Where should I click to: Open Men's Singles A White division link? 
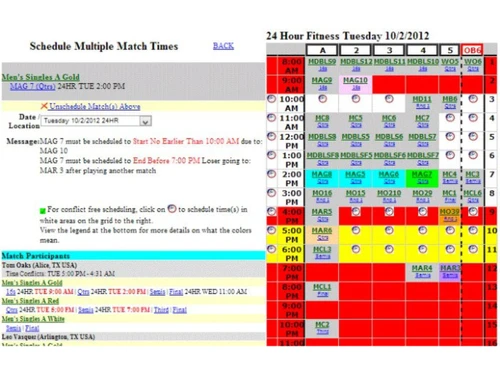[x=33, y=319]
